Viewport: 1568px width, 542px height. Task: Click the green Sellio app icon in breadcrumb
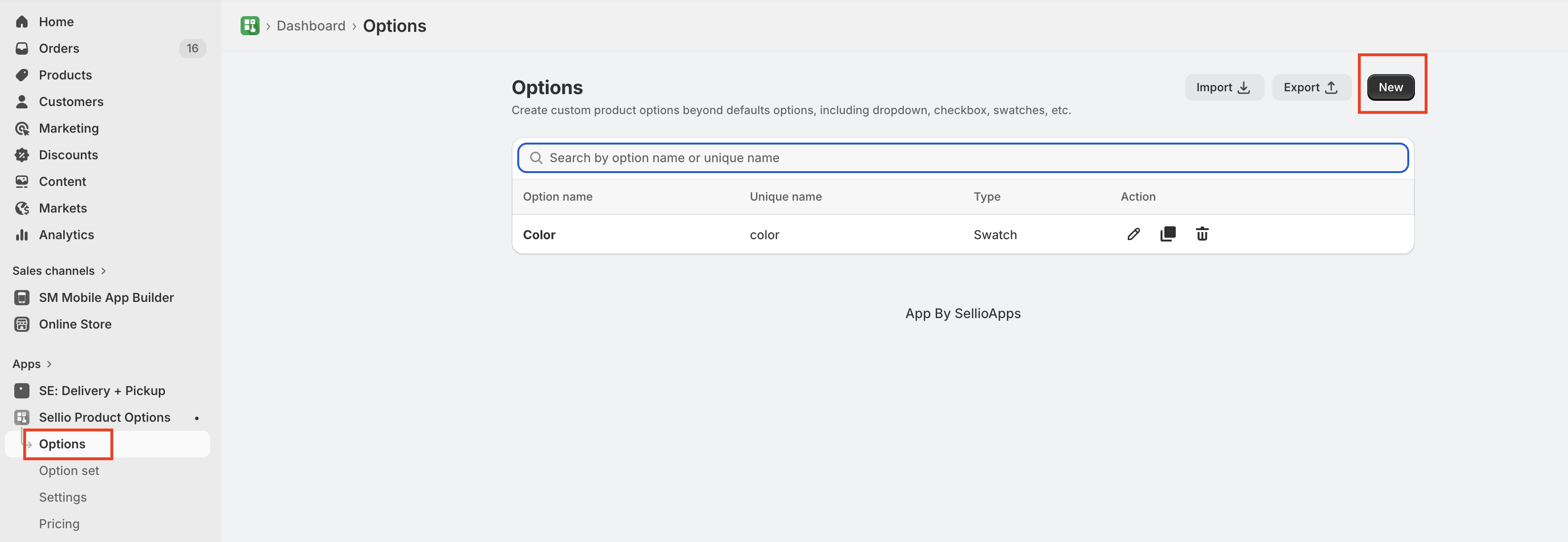250,26
